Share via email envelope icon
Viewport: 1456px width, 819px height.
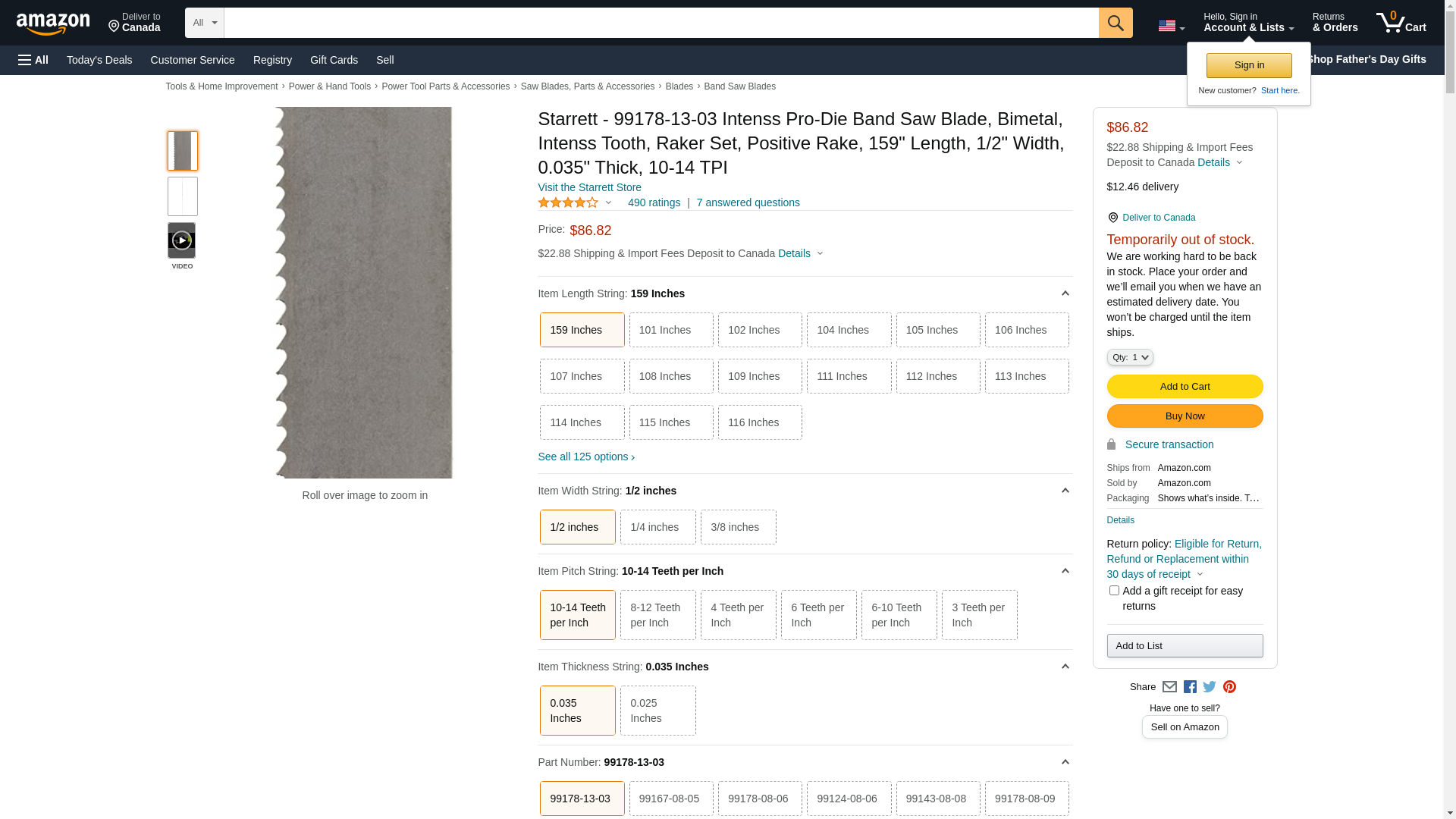(1169, 687)
